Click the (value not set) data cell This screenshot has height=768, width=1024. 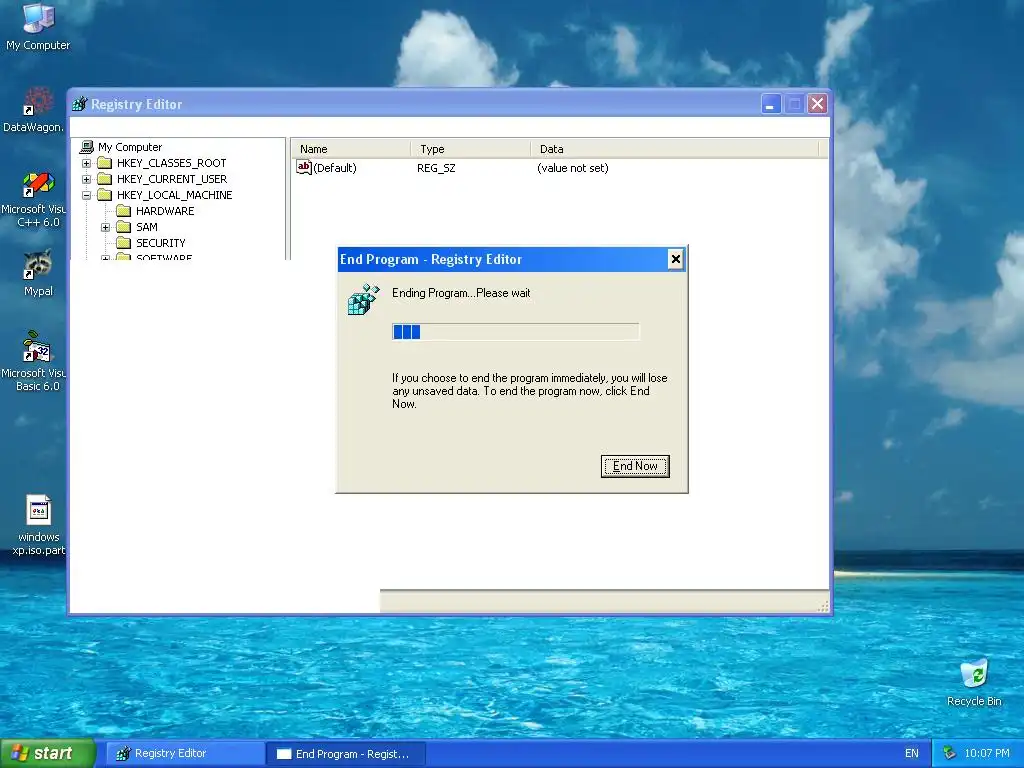tap(573, 168)
